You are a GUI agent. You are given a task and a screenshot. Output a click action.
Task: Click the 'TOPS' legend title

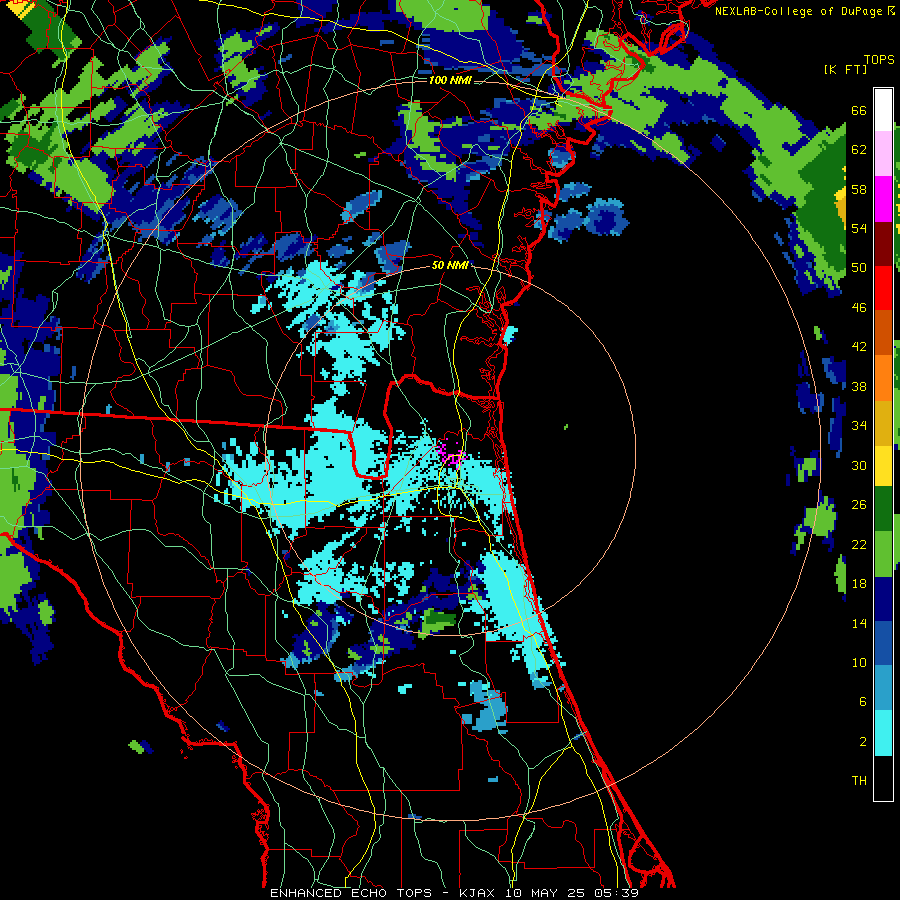coord(879,60)
